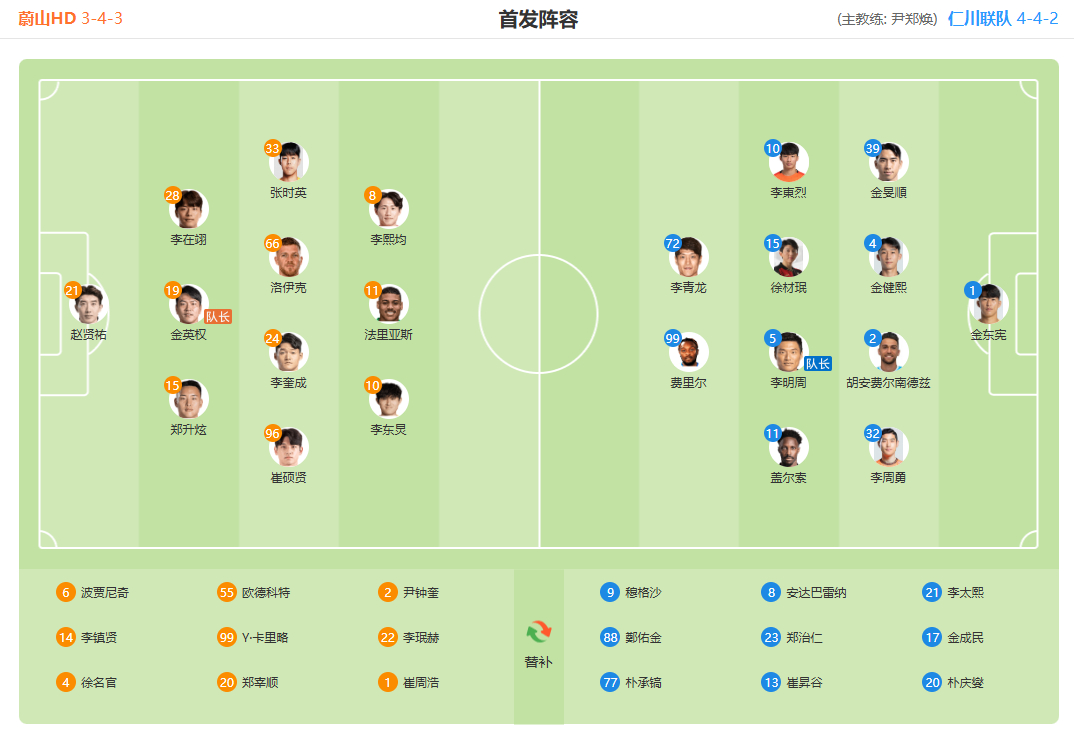The height and width of the screenshot is (743, 1074).
Task: Click goalkeeper 金东宪 number 1 avatar
Action: click(988, 304)
